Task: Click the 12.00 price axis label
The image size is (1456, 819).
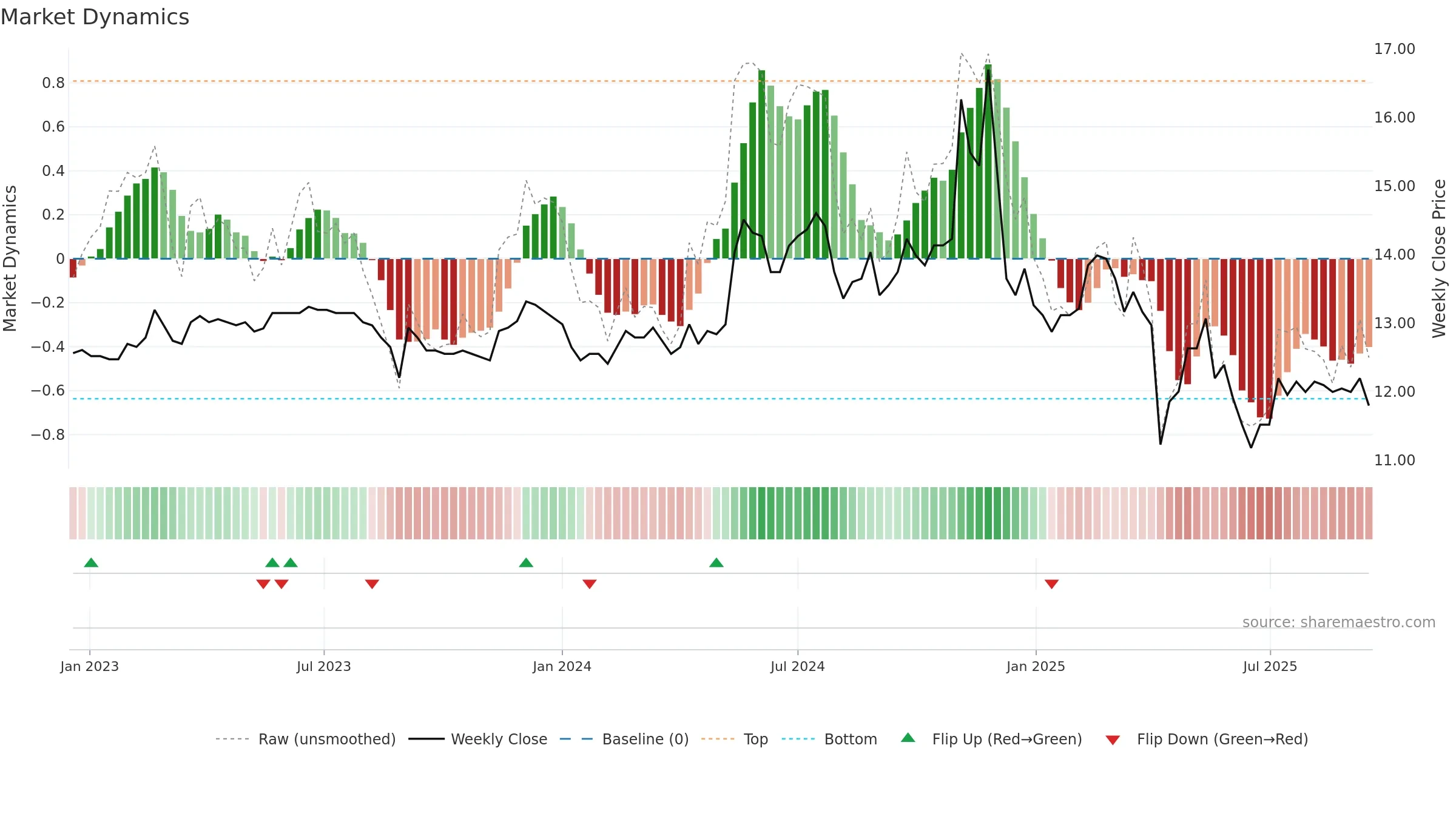Action: click(1395, 391)
